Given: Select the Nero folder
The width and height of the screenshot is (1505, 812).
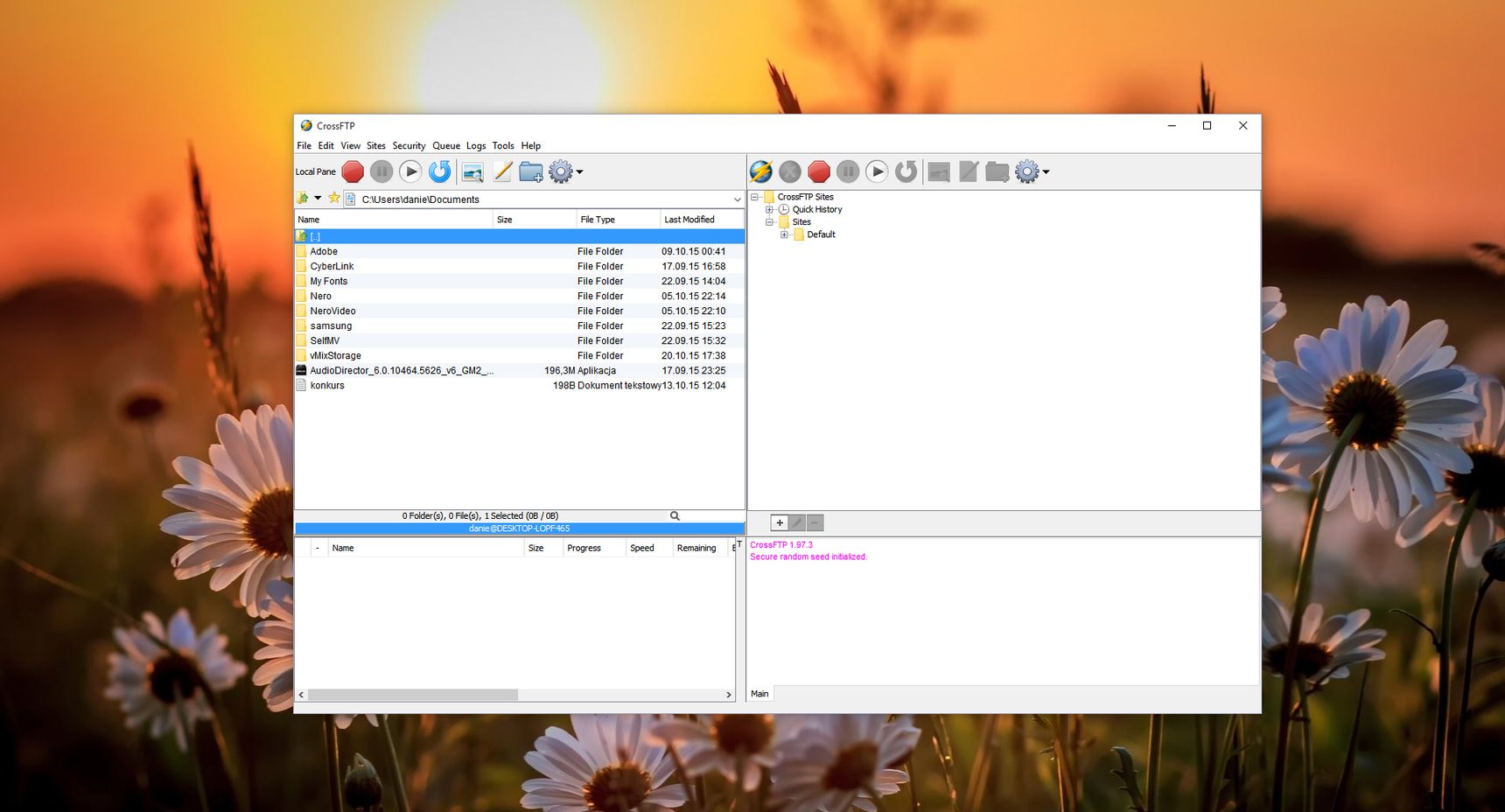Looking at the screenshot, I should click(520, 296).
